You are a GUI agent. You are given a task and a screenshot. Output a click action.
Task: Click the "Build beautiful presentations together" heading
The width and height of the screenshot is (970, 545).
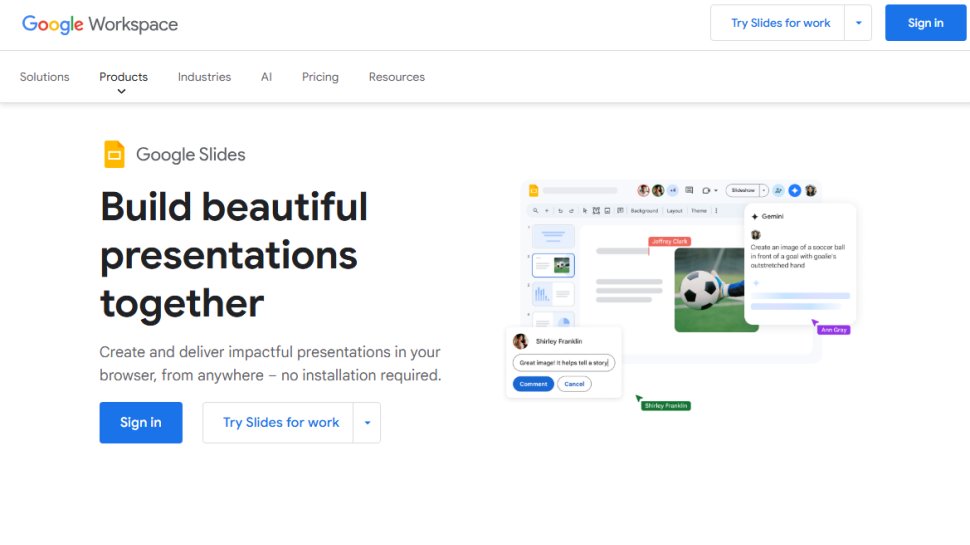tap(234, 255)
